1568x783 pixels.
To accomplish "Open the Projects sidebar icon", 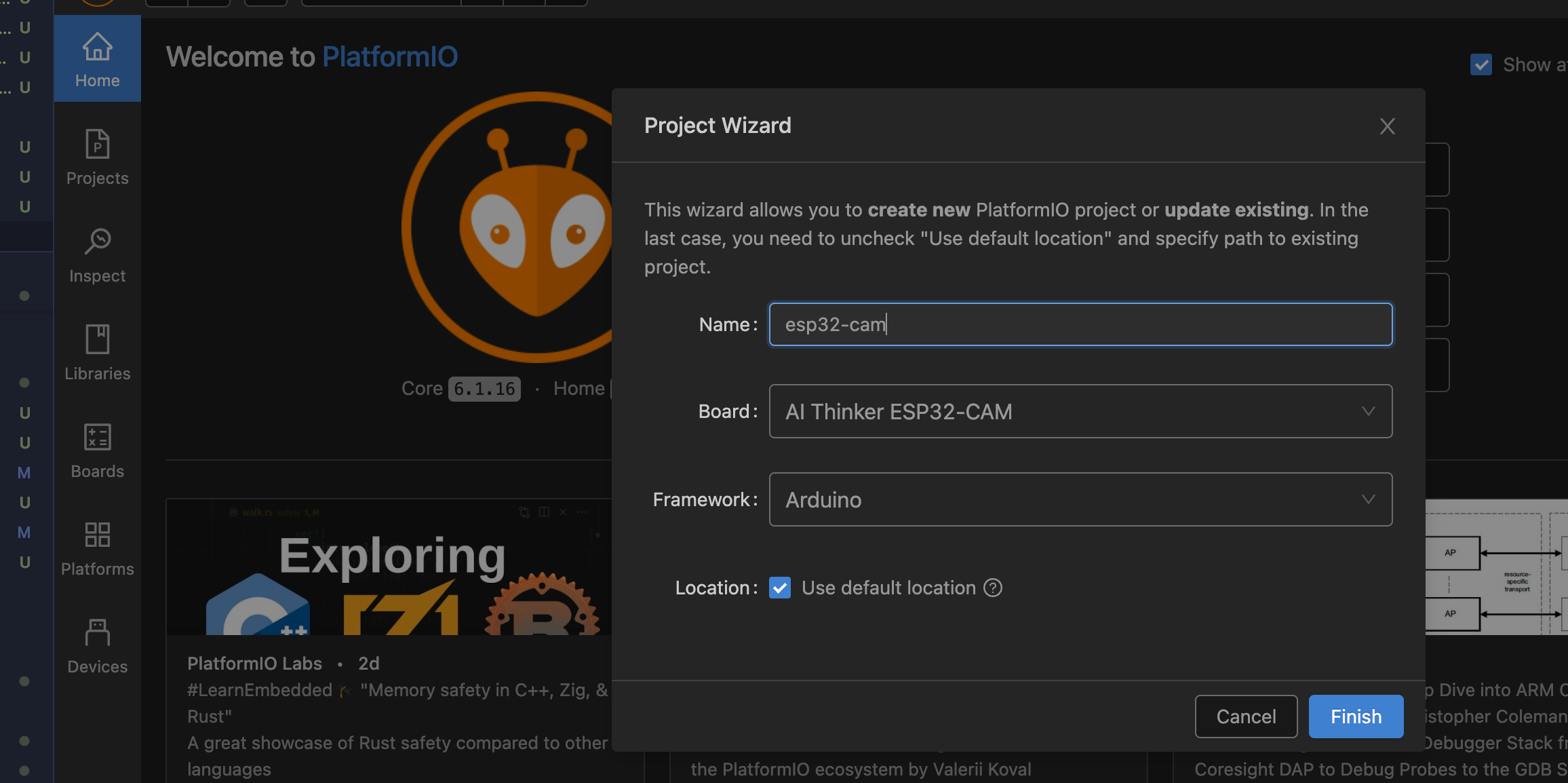I will point(97,157).
